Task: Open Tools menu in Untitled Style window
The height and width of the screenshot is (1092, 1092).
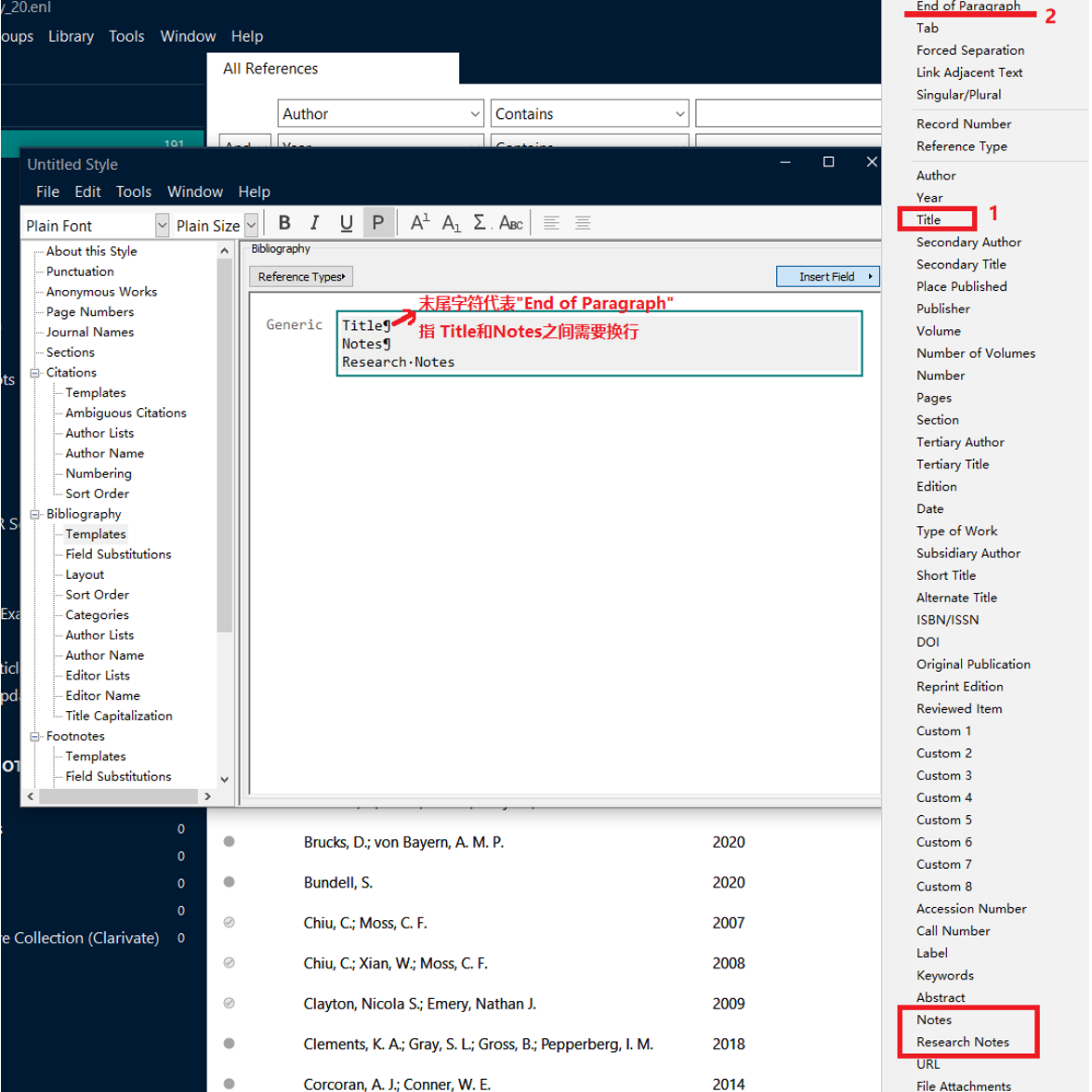Action: [x=134, y=191]
